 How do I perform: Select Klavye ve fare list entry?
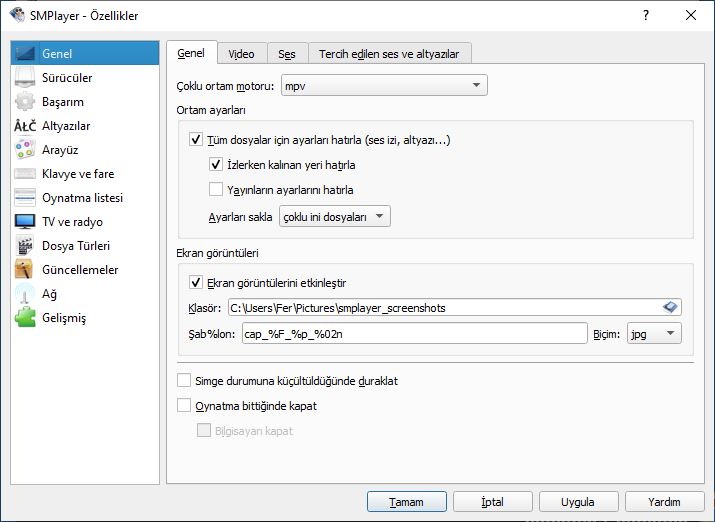(x=78, y=174)
